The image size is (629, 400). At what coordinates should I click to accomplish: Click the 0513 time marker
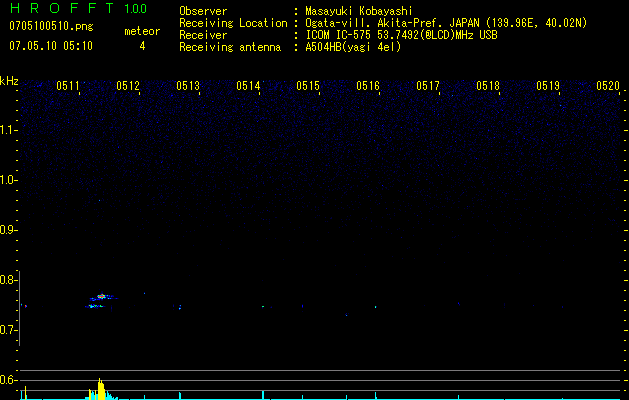pos(188,86)
